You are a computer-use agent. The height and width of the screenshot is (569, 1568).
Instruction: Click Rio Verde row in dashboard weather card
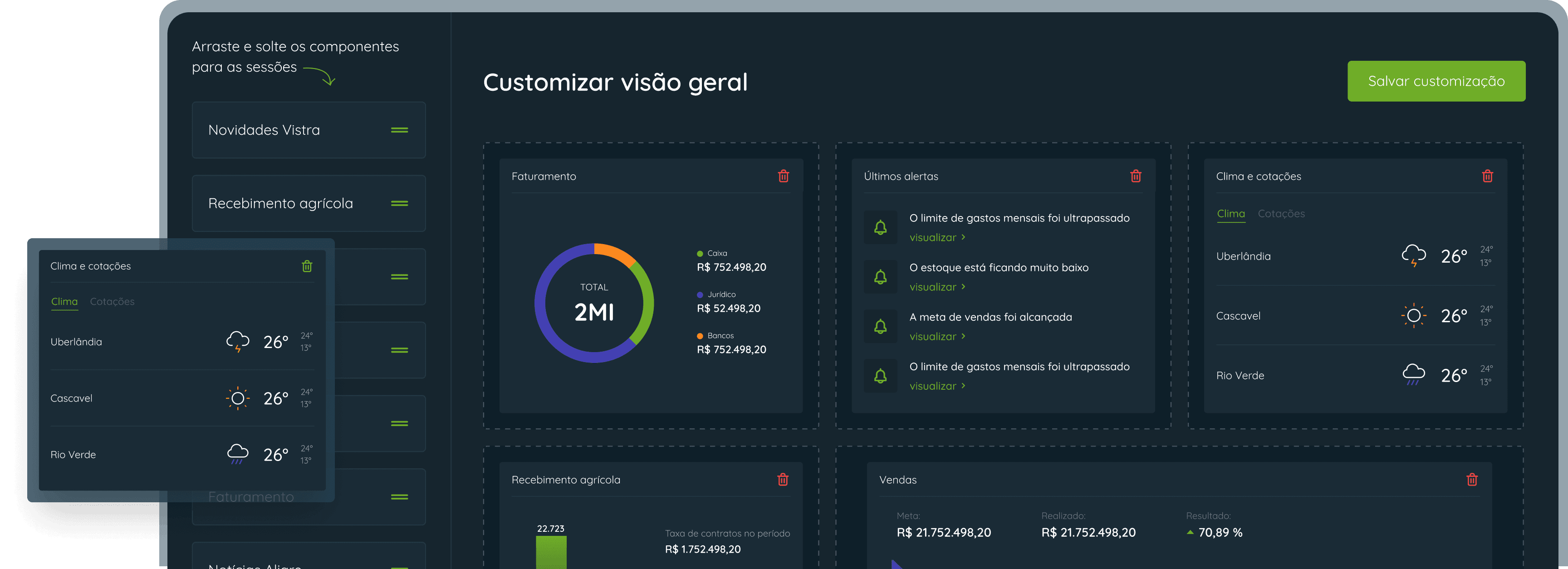pyautogui.click(x=1355, y=376)
